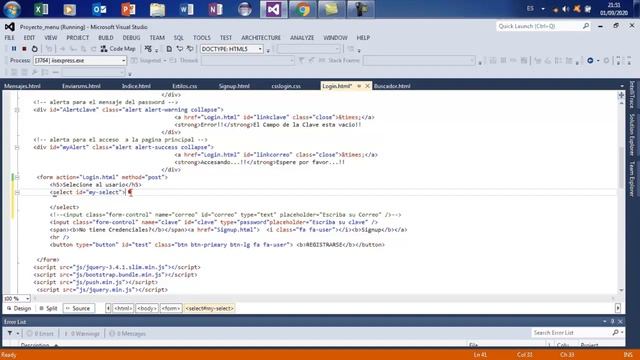Viewport: 640px width, 360px height.
Task: Switch to the Signup.html tab
Action: pyautogui.click(x=234, y=86)
